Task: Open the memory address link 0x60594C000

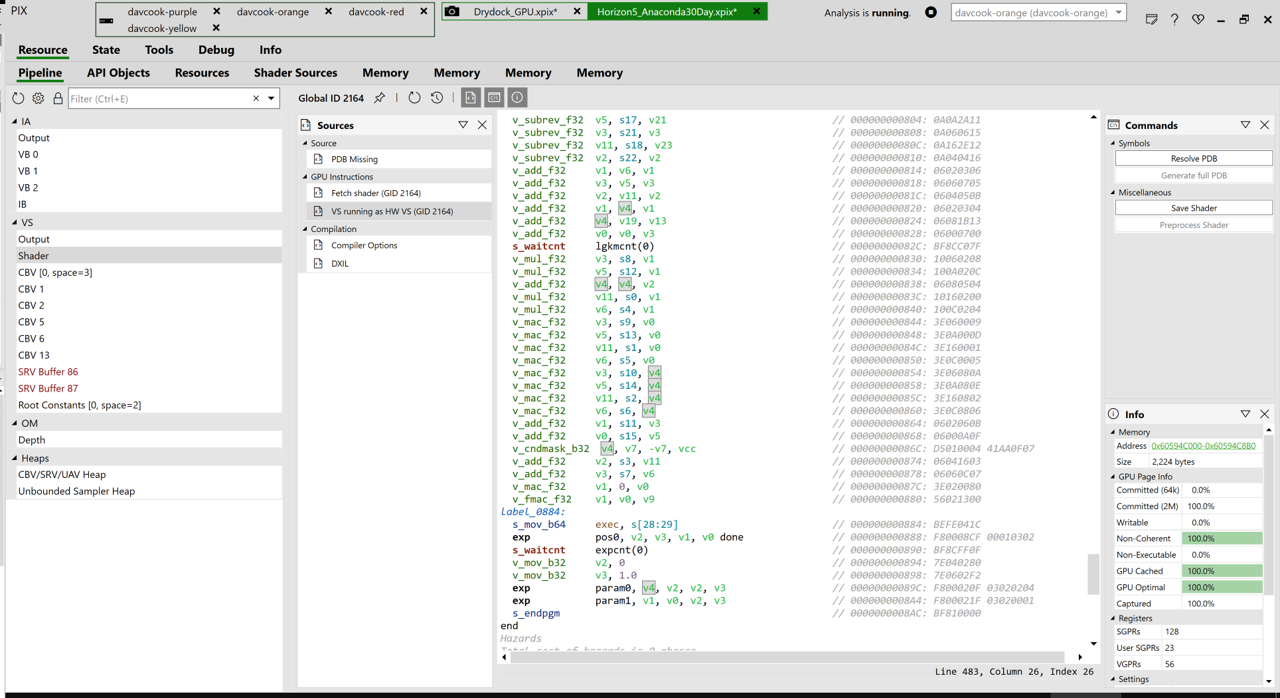Action: (x=1203, y=446)
